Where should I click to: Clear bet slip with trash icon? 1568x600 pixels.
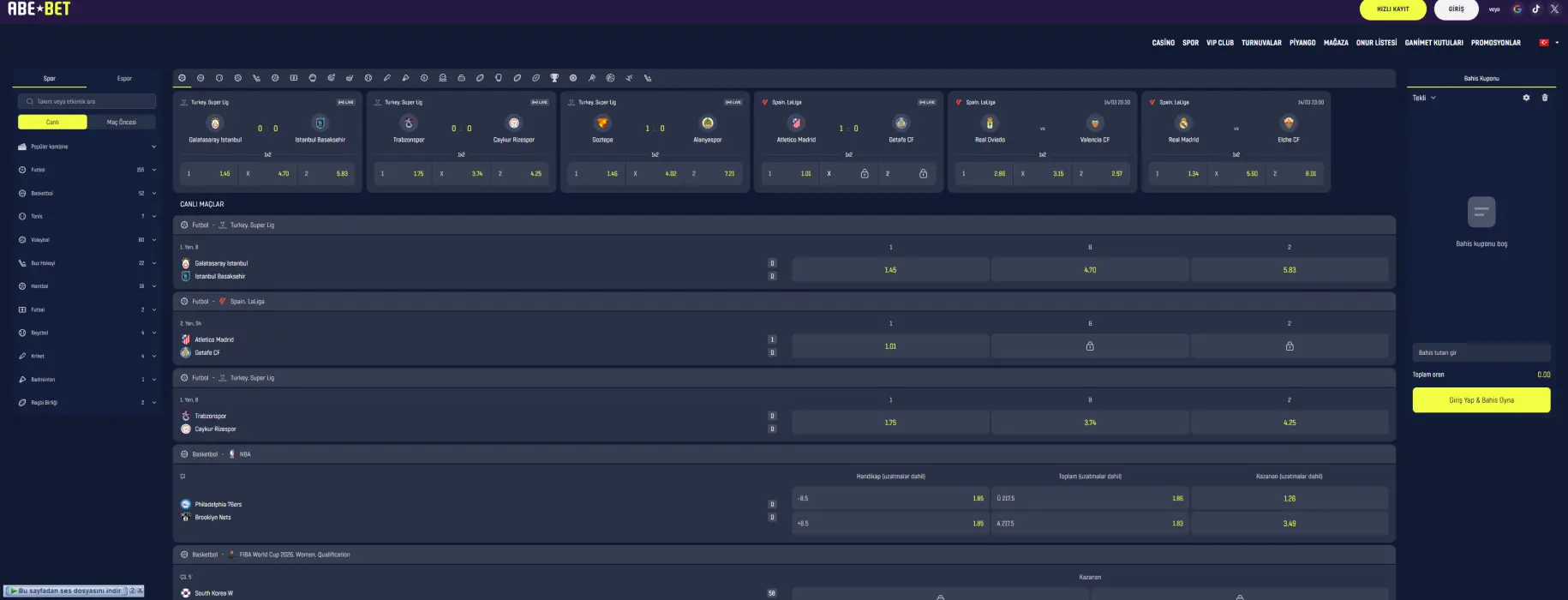[1545, 98]
